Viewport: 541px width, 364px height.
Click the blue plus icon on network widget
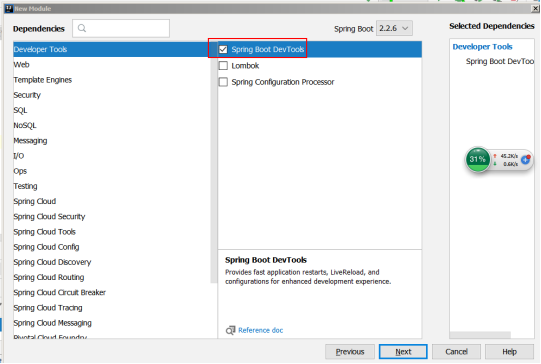525,160
